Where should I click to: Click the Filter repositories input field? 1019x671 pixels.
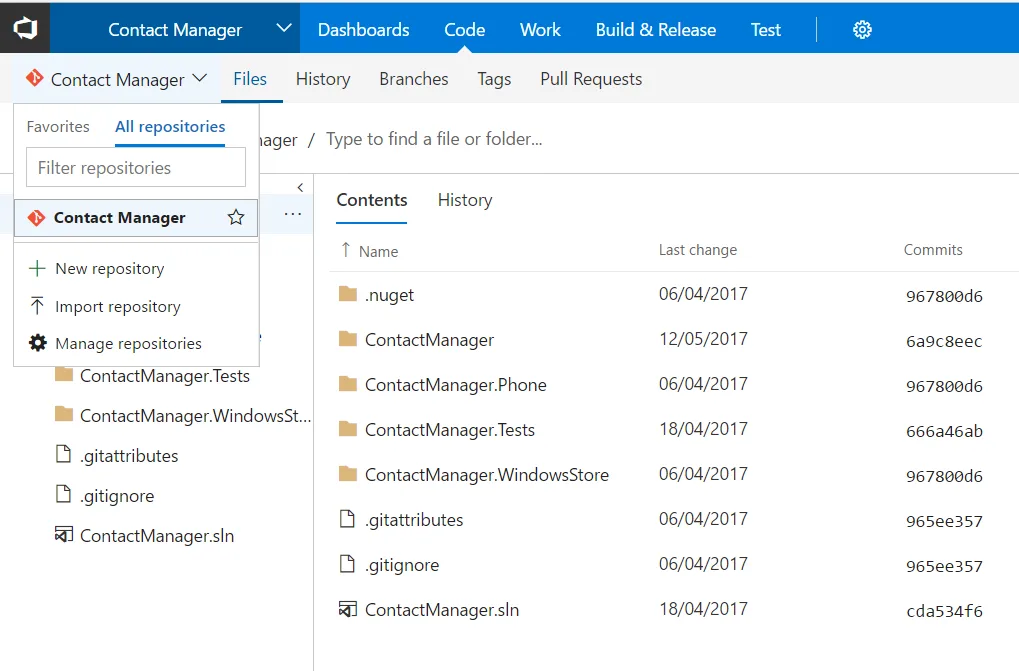[135, 167]
